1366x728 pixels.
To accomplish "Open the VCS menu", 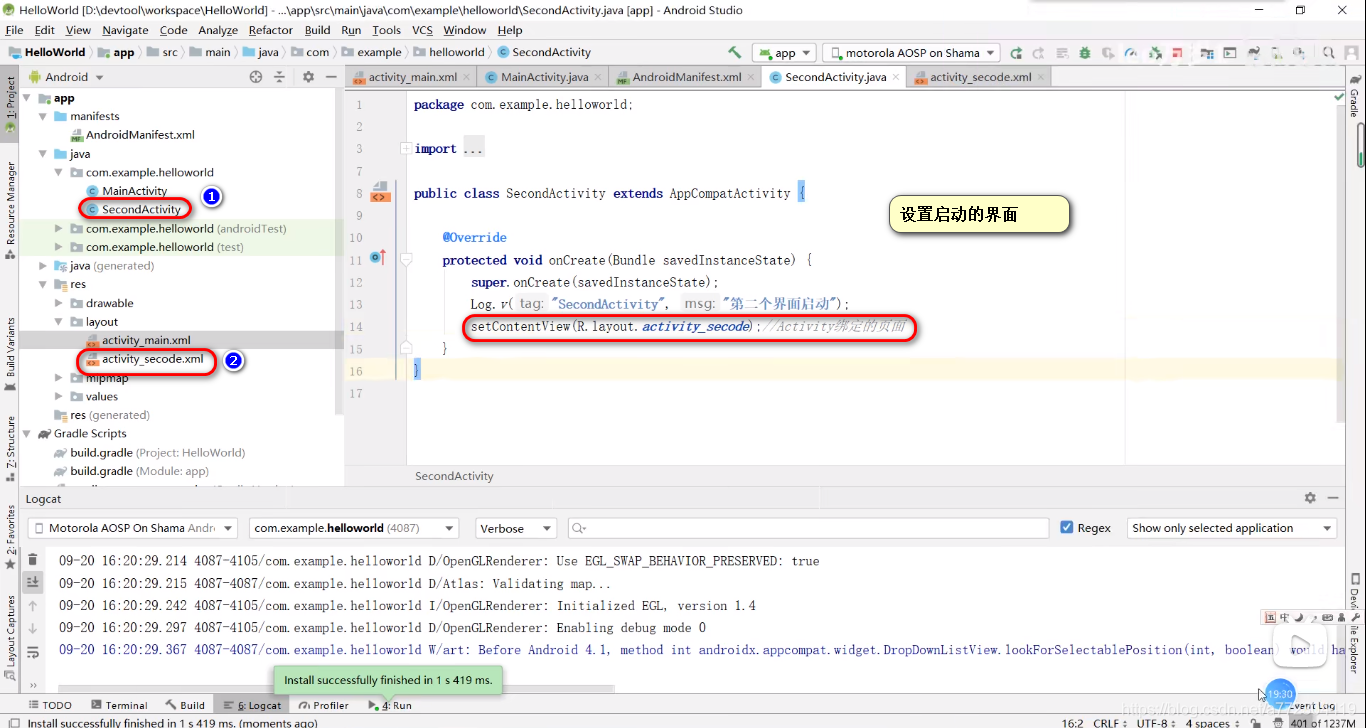I will 422,30.
